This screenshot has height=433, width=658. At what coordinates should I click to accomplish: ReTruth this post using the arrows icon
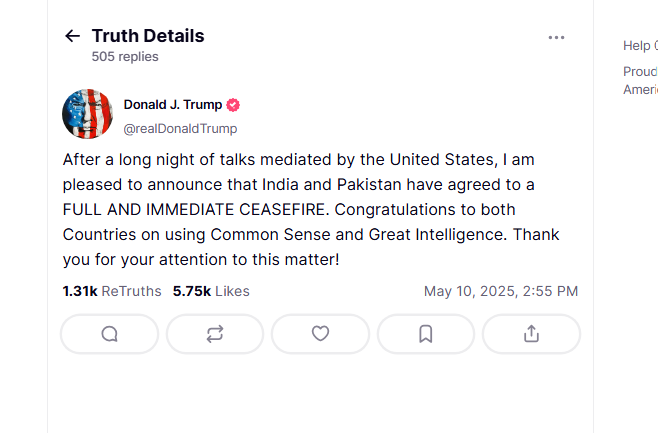(x=215, y=334)
